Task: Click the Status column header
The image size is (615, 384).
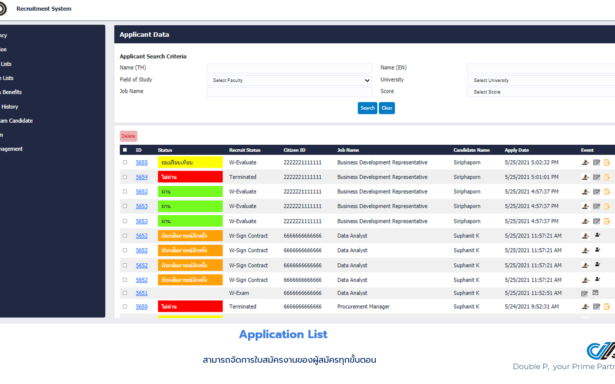Action: click(x=165, y=150)
